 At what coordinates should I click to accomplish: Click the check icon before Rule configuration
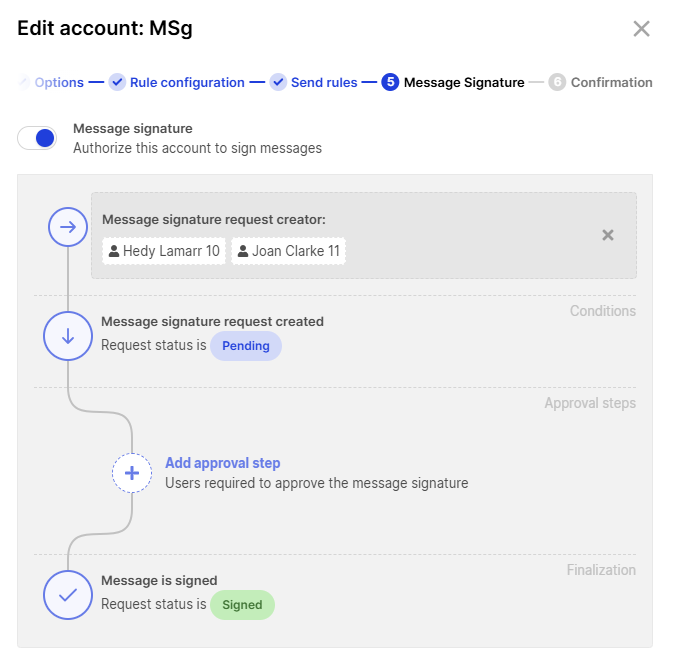click(x=117, y=82)
